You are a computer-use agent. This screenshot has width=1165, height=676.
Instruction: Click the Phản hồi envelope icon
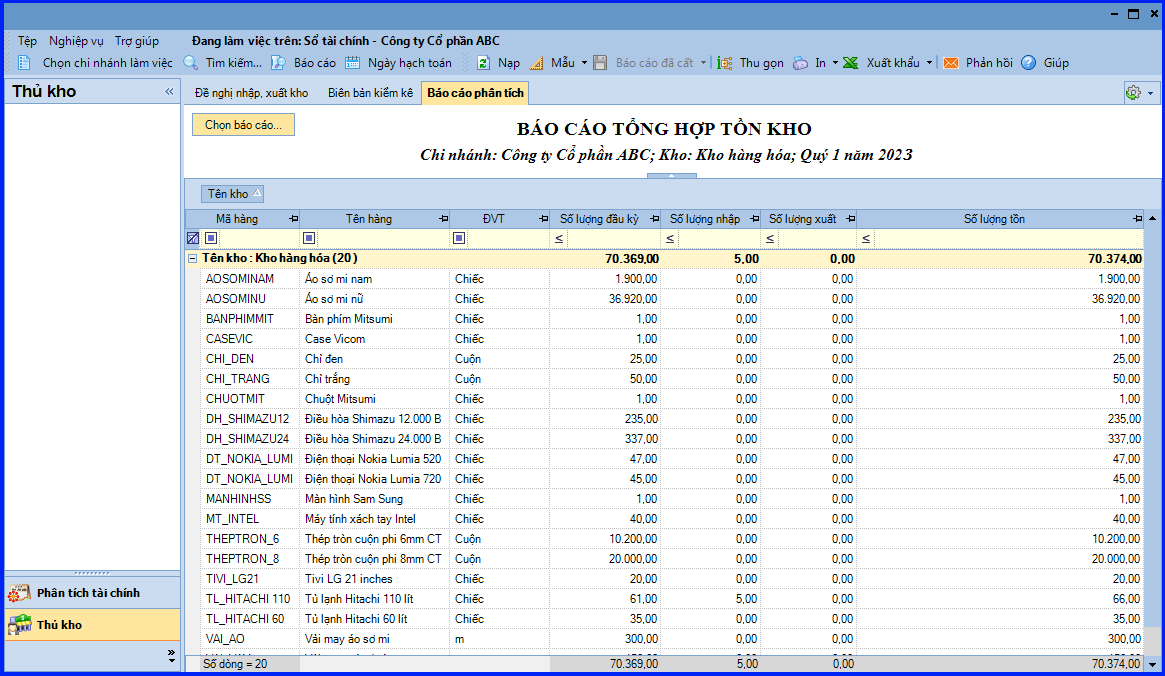951,63
